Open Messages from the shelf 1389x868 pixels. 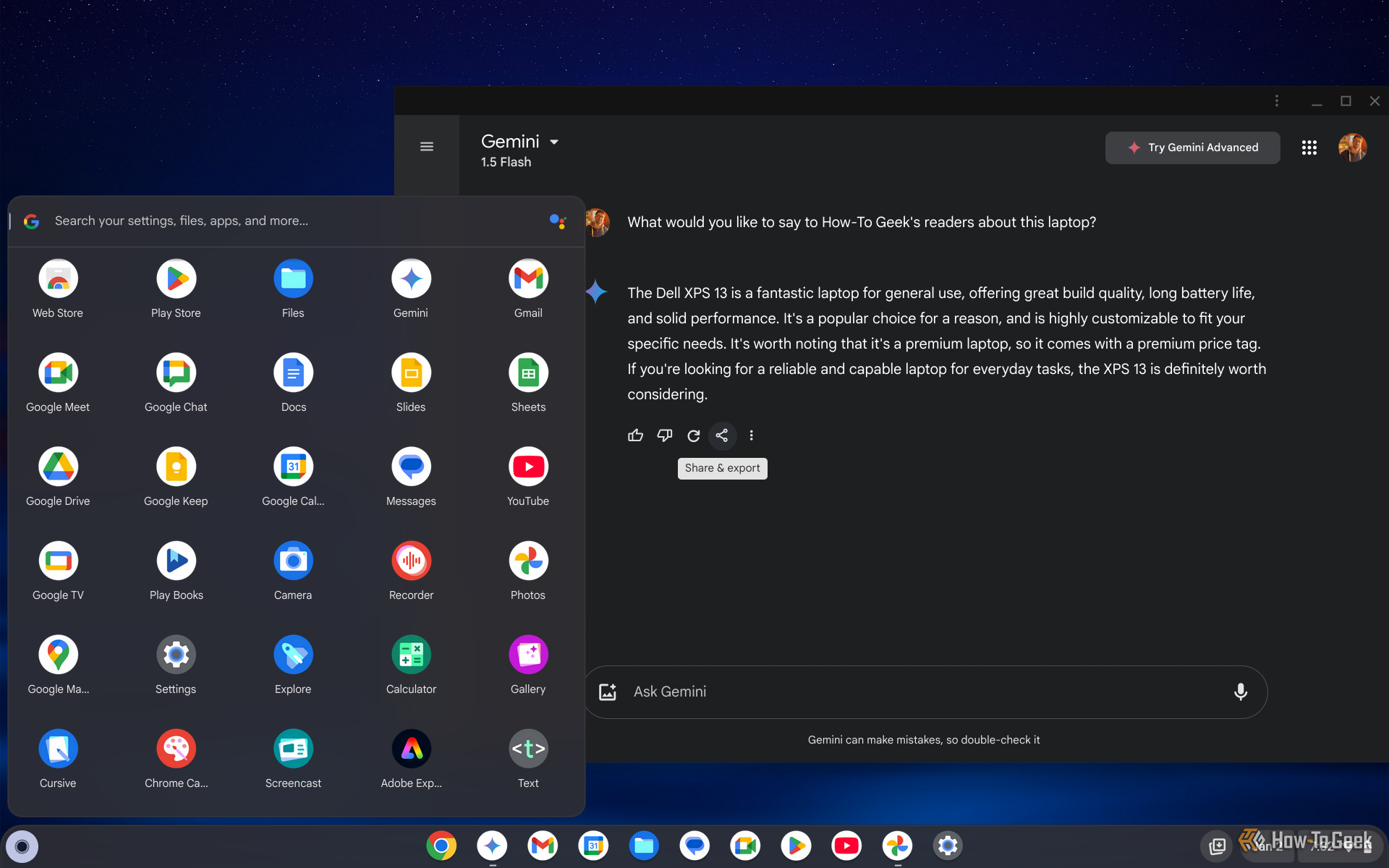694,846
